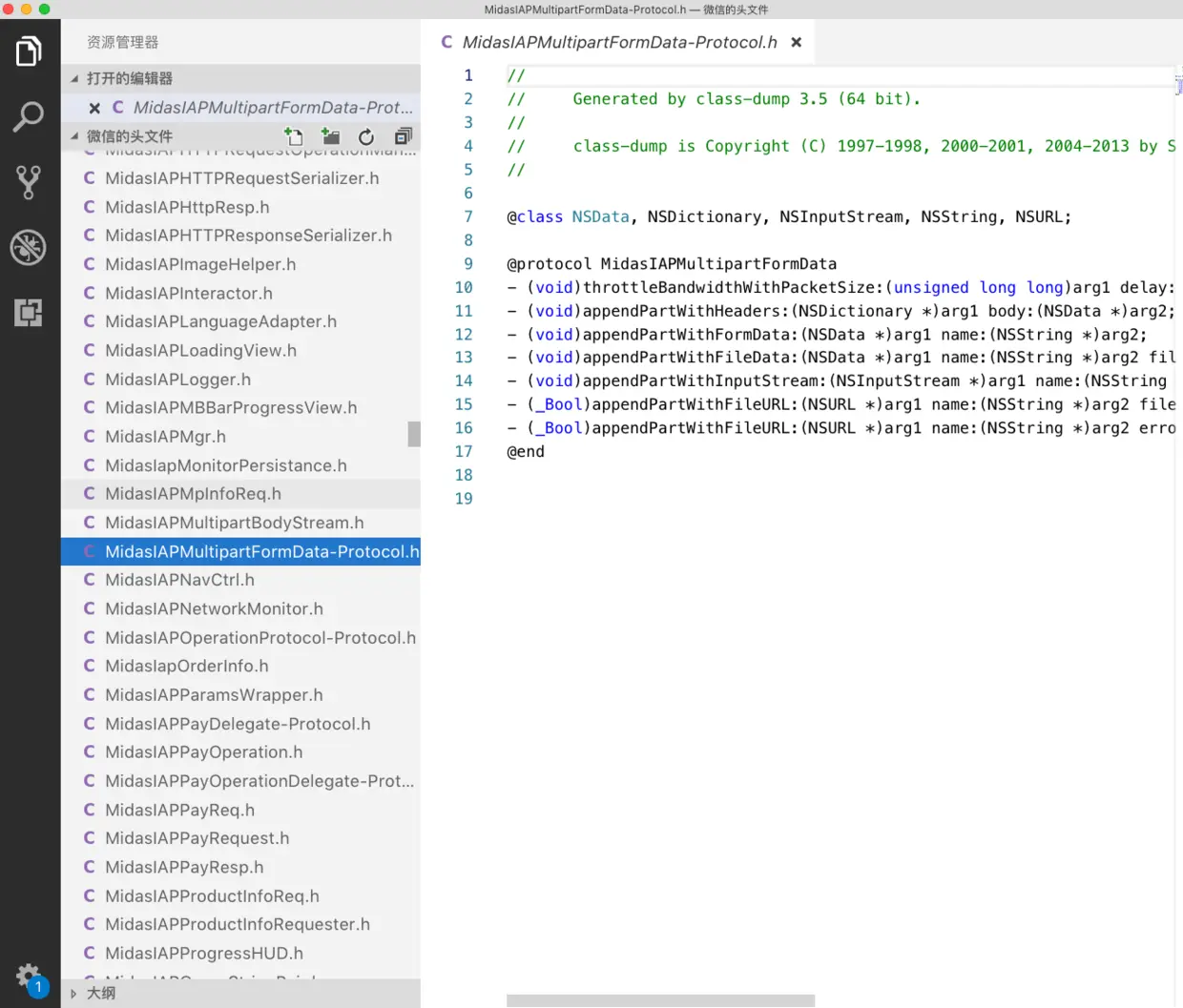Close the MidasIAPMultipartFormData-Protocol.h tab

click(796, 42)
